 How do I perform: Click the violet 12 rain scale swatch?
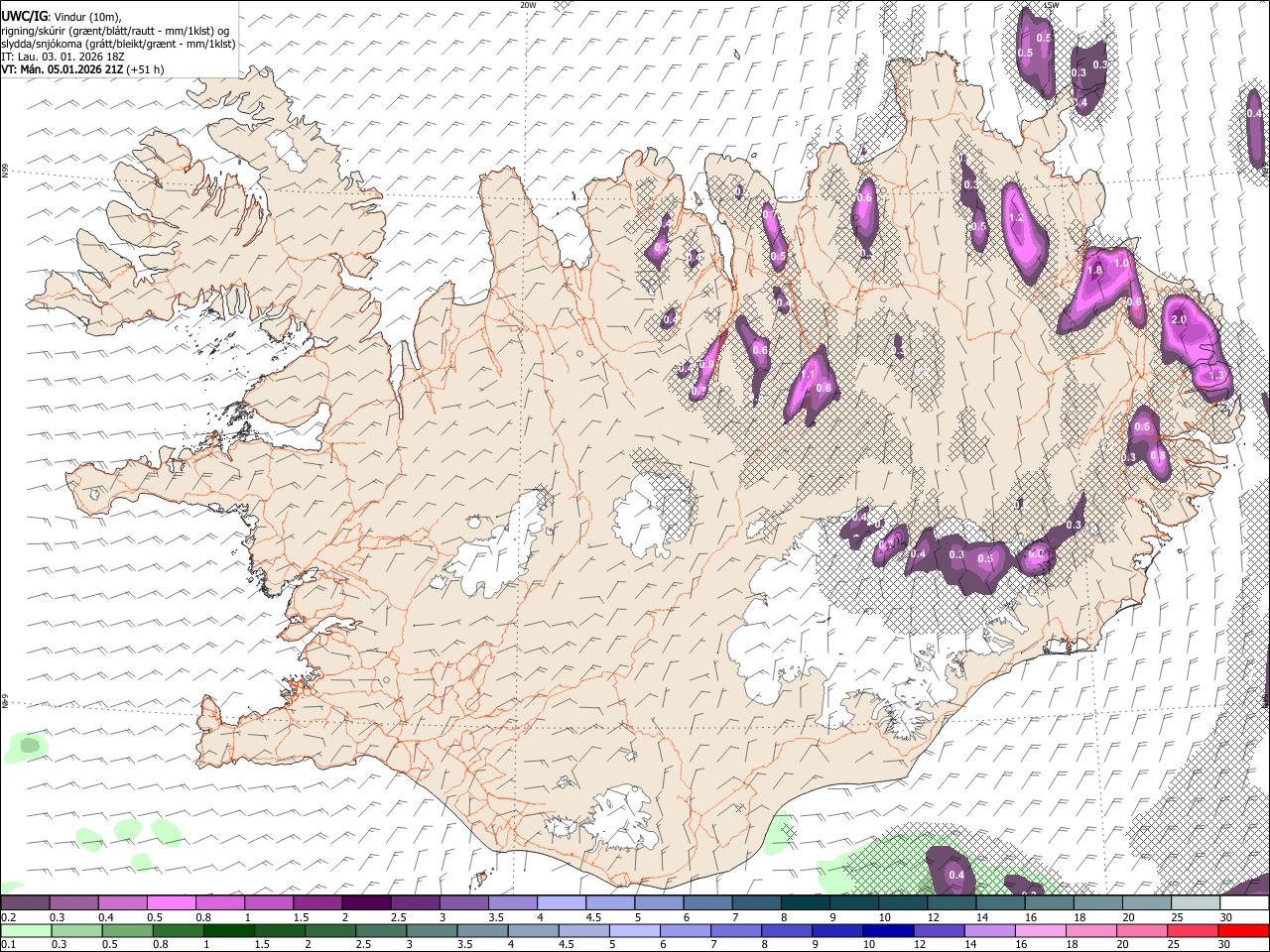coord(940,930)
